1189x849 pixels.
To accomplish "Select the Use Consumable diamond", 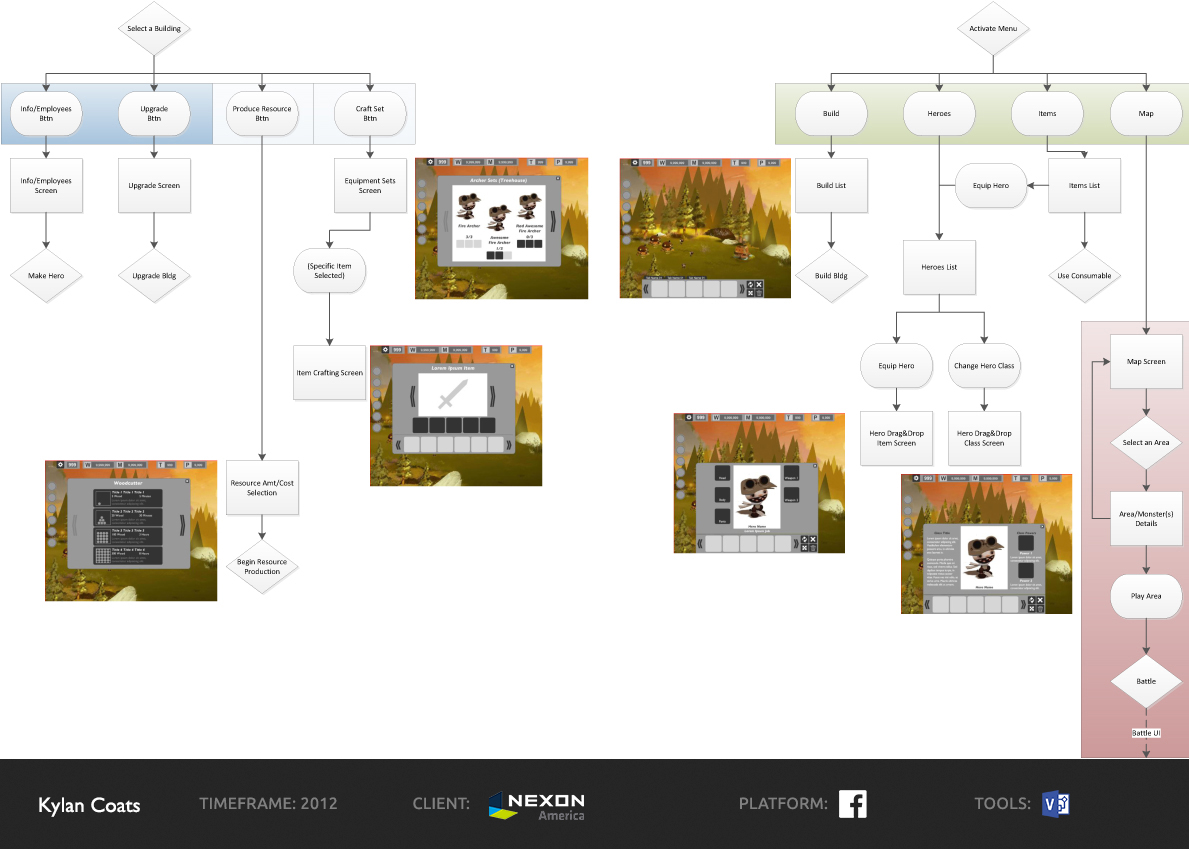I will click(x=1084, y=276).
